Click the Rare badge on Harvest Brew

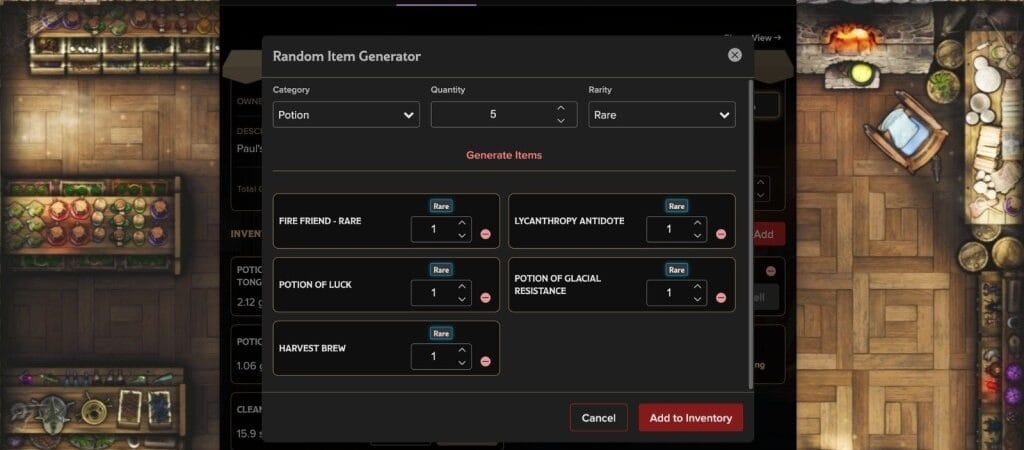pos(441,334)
